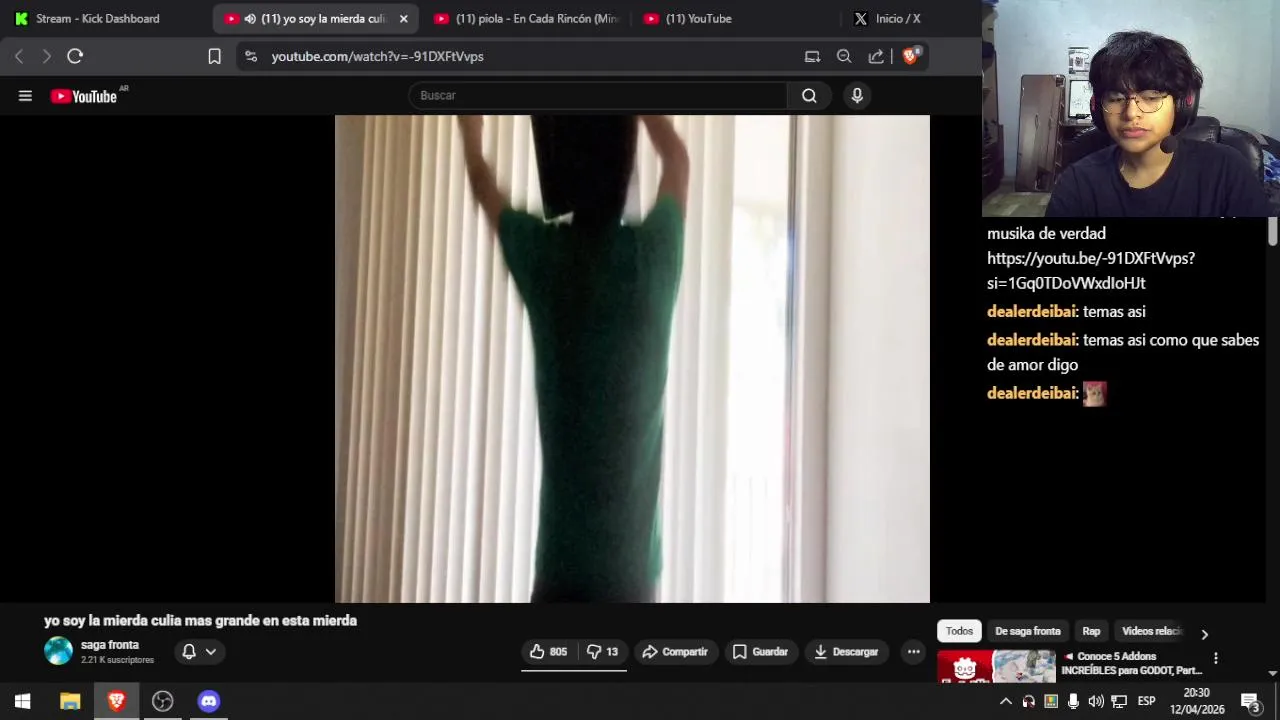Open the youtu.be link in chat
The width and height of the screenshot is (1280, 720).
pyautogui.click(x=1090, y=270)
